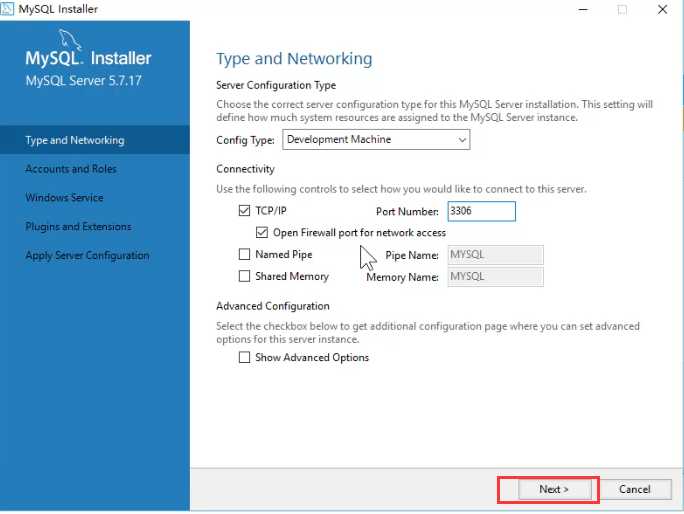This screenshot has height=514, width=684.
Task: Click the Cancel button
Action: pyautogui.click(x=635, y=489)
